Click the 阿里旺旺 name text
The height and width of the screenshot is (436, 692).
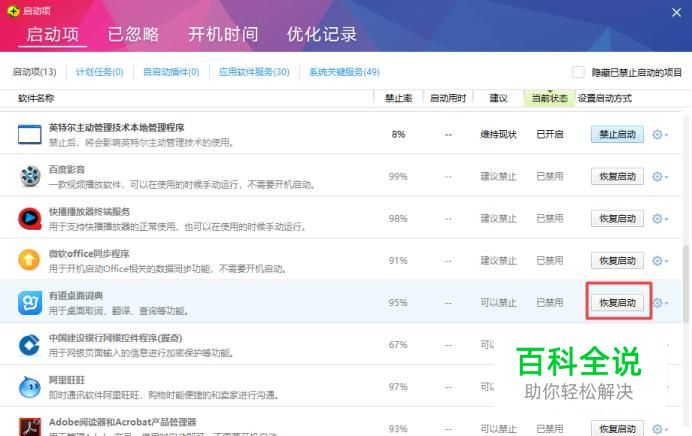pos(67,380)
